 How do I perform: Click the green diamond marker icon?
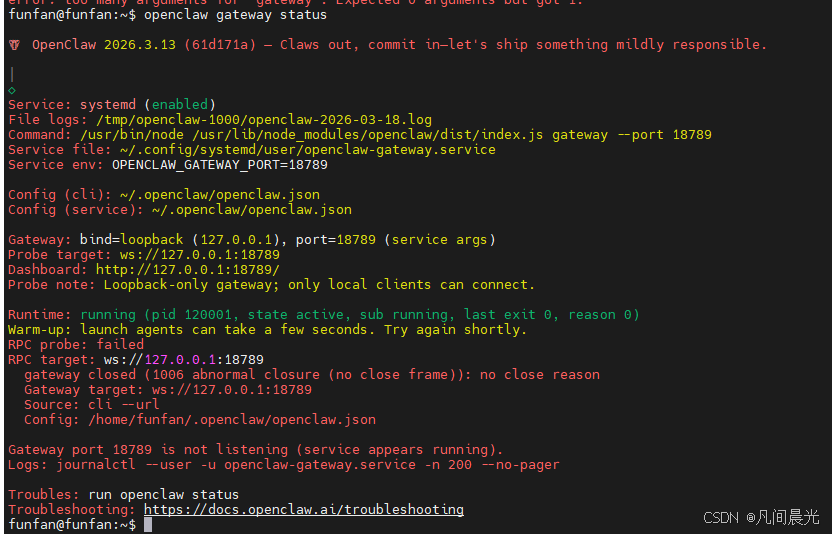click(x=12, y=90)
